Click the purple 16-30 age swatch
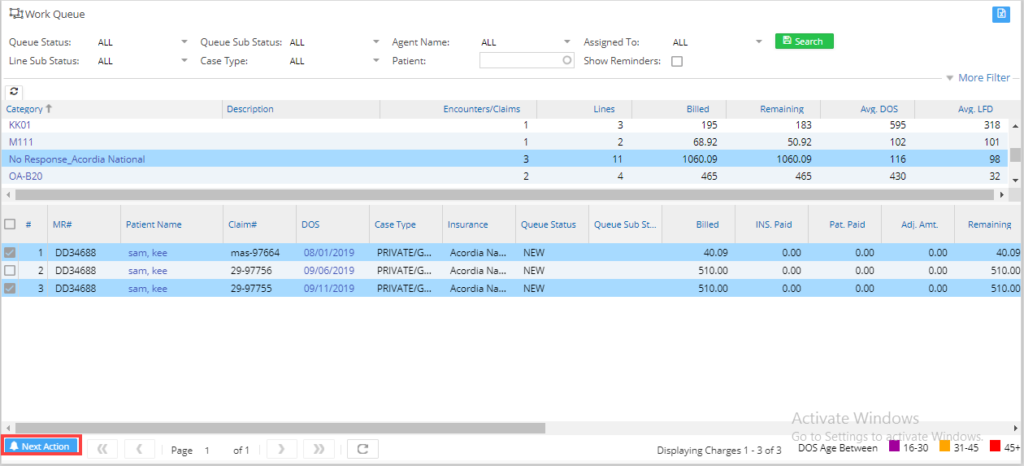Screen dimensions: 1024x466 point(894,447)
